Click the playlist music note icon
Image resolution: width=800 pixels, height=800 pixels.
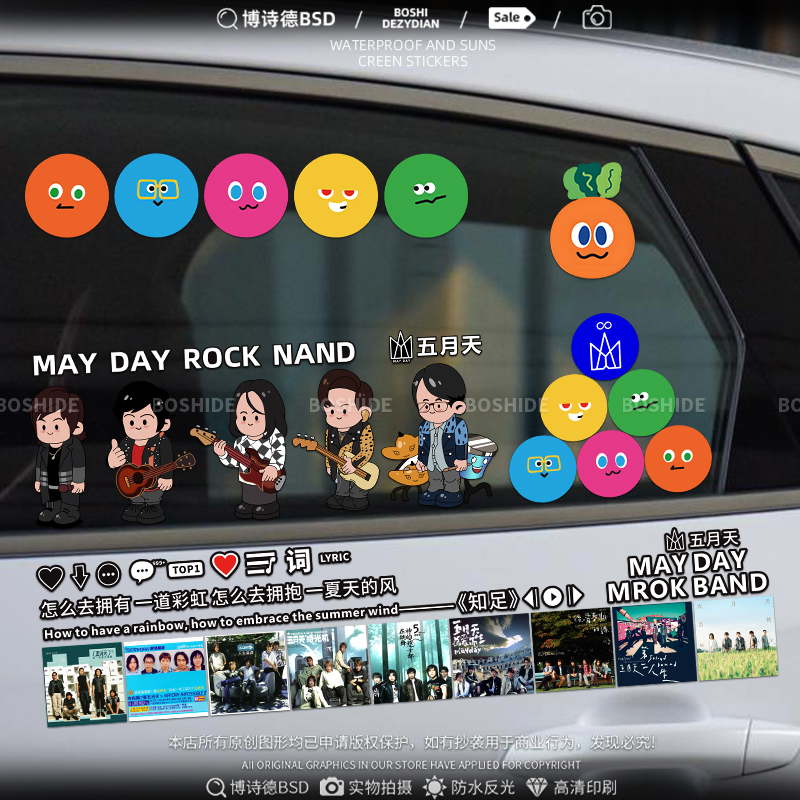pyautogui.click(x=261, y=563)
